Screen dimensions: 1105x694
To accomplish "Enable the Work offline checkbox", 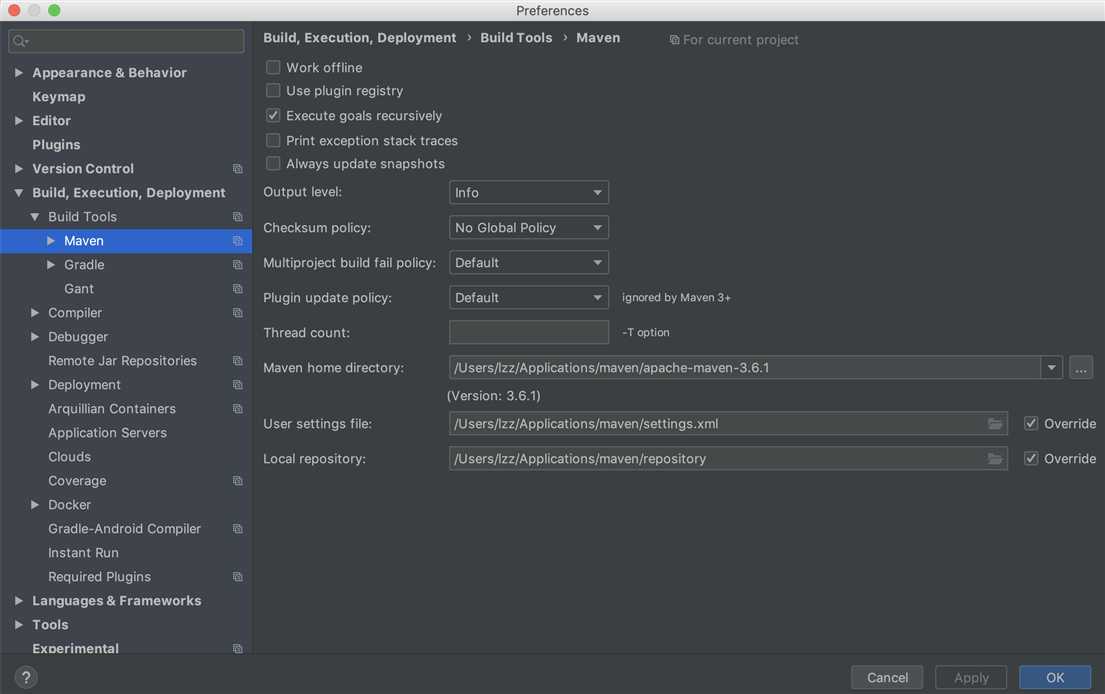I will pos(273,68).
